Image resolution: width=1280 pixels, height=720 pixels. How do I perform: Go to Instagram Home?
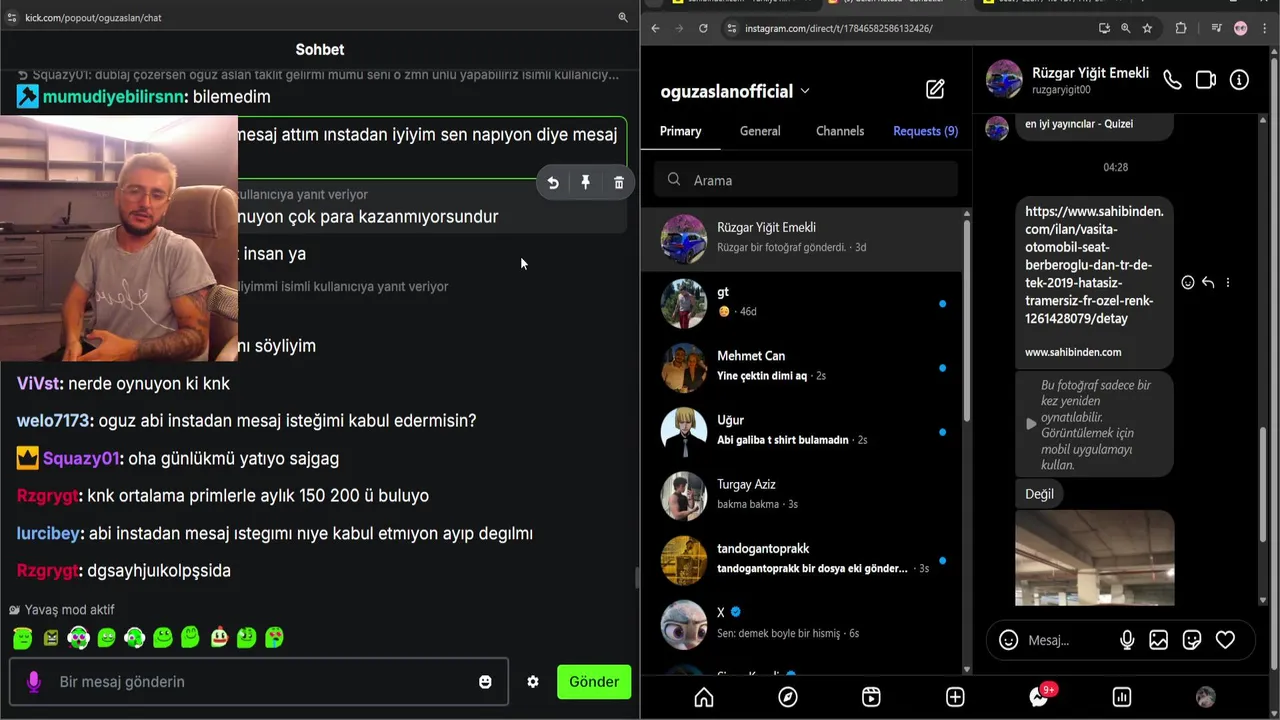click(x=704, y=697)
